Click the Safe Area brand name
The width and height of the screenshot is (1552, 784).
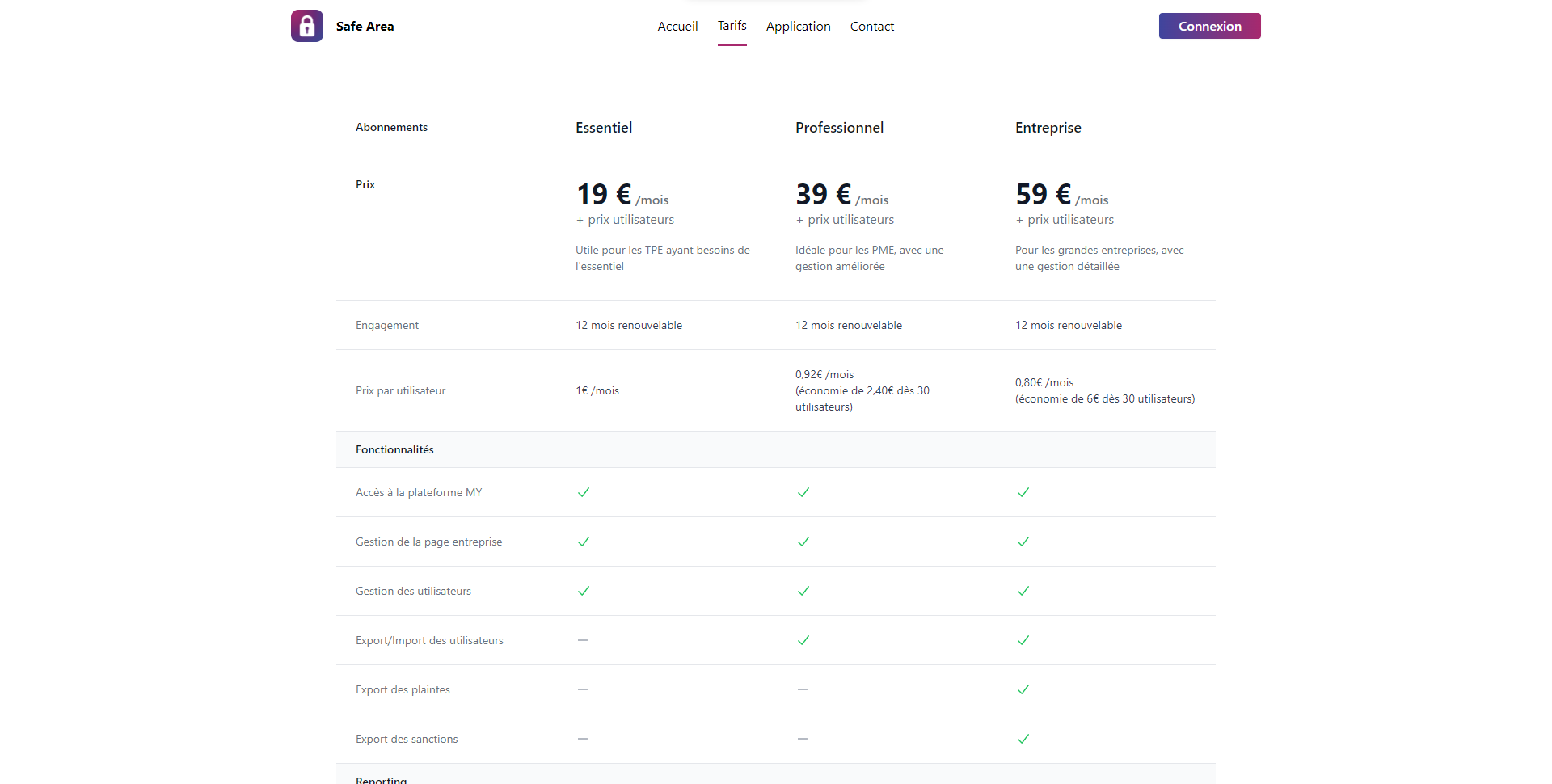pyautogui.click(x=365, y=27)
